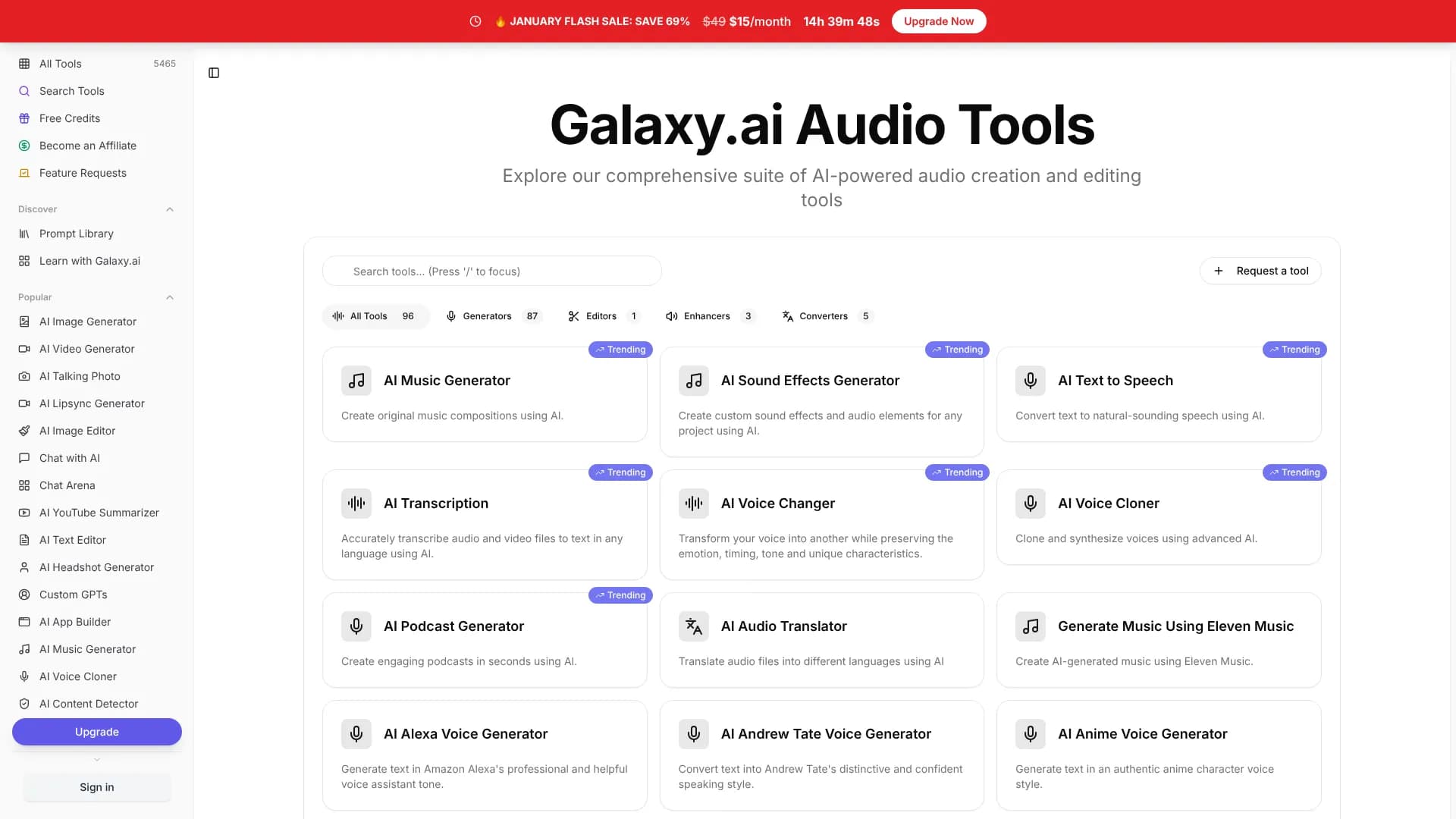1456x819 pixels.
Task: Click the clock icon in the sale banner
Action: [x=475, y=21]
